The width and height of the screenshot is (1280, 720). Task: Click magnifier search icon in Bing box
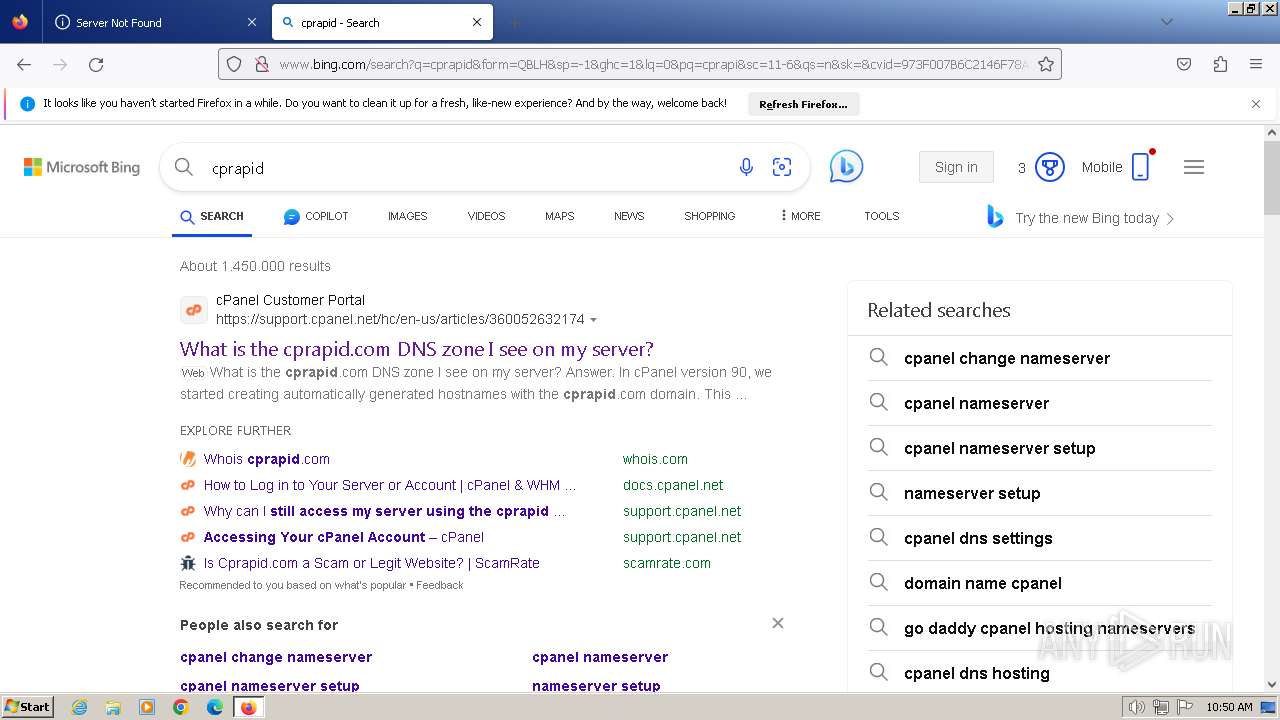[x=184, y=167]
